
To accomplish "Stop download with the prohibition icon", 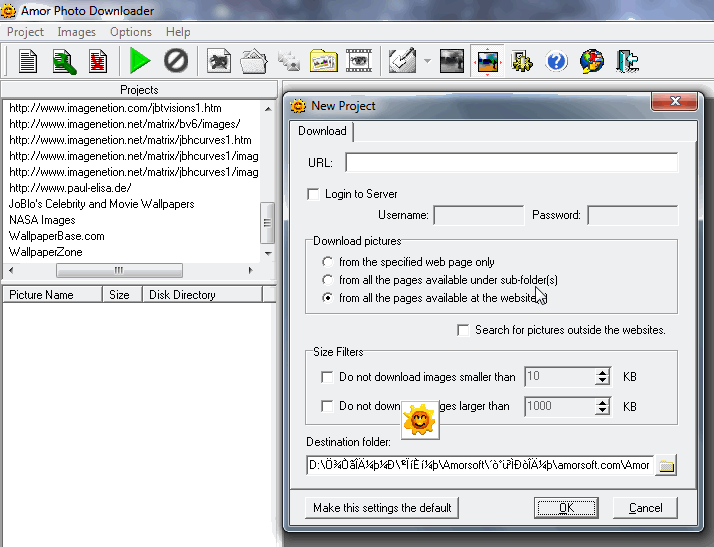I will coord(176,61).
